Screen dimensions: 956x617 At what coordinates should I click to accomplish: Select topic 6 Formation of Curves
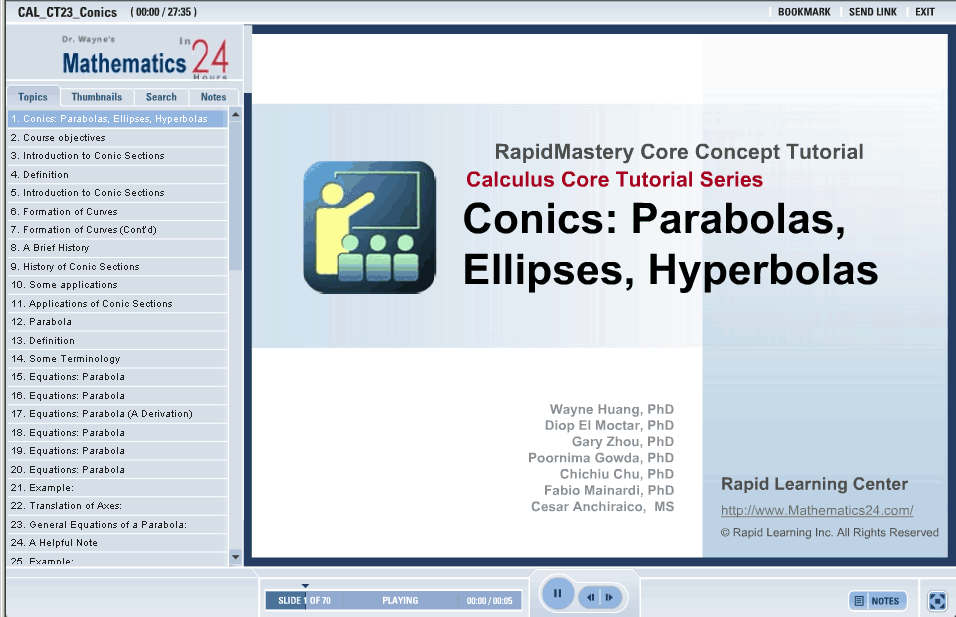click(x=118, y=212)
